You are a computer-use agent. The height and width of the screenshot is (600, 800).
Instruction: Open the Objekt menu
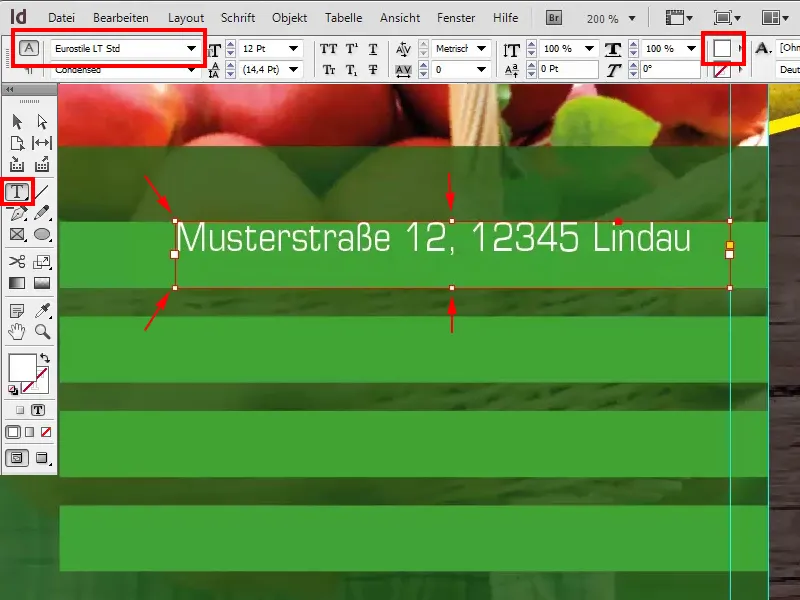click(289, 18)
